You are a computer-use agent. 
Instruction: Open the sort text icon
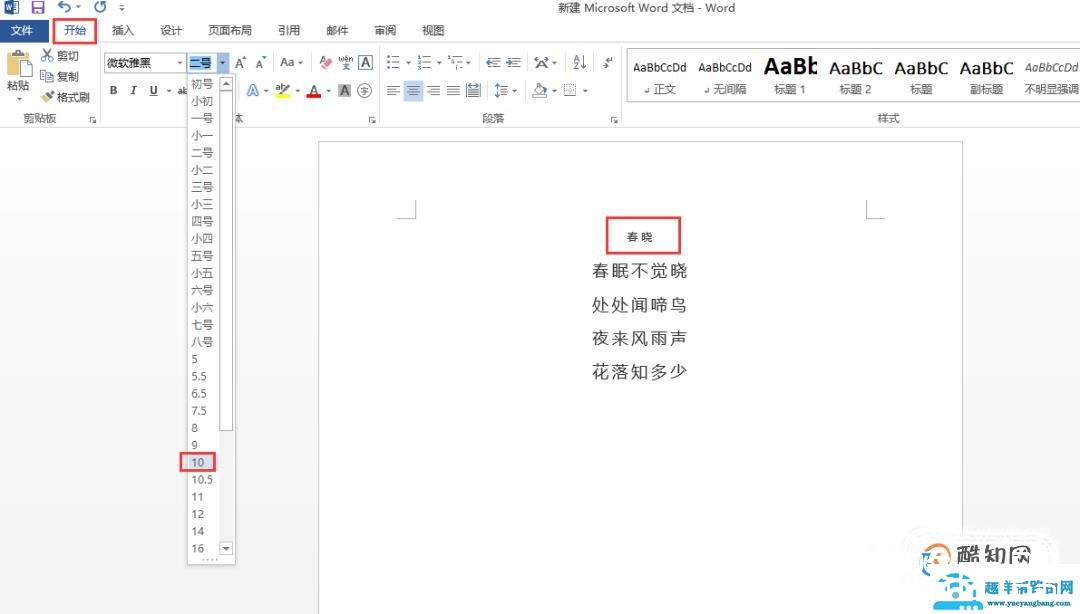pyautogui.click(x=579, y=62)
